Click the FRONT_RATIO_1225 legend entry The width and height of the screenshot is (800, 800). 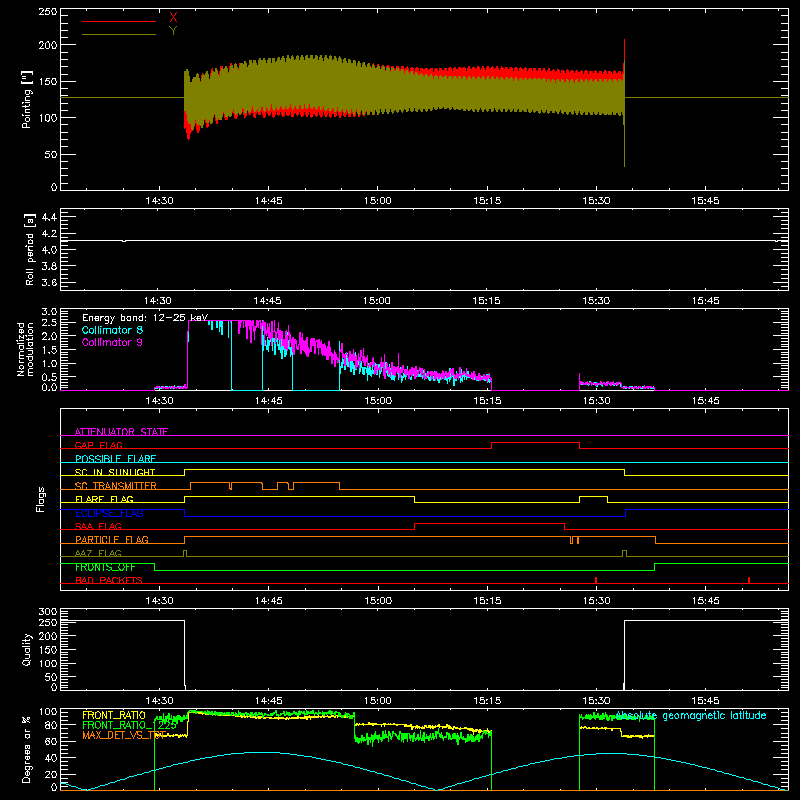pos(129,725)
